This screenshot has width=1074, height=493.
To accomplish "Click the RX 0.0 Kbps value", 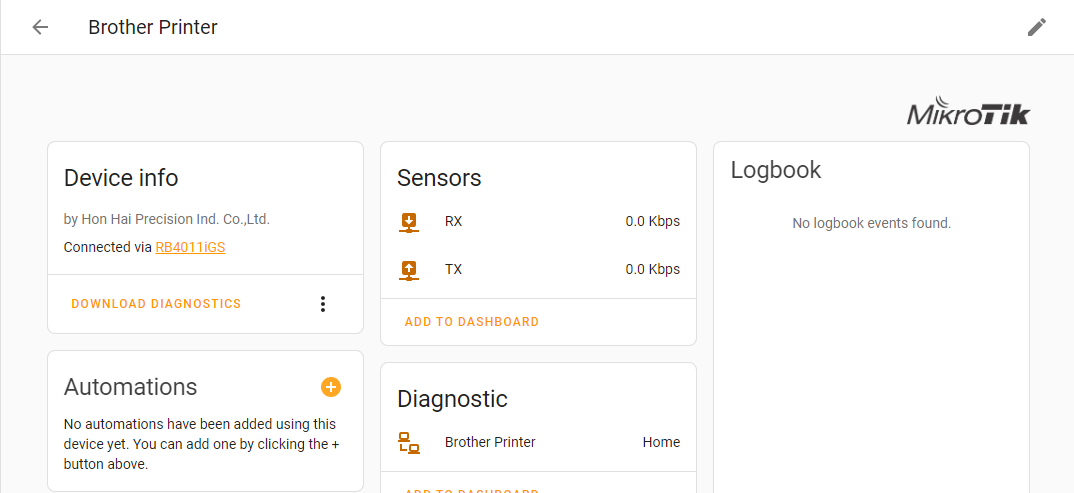I will [652, 222].
